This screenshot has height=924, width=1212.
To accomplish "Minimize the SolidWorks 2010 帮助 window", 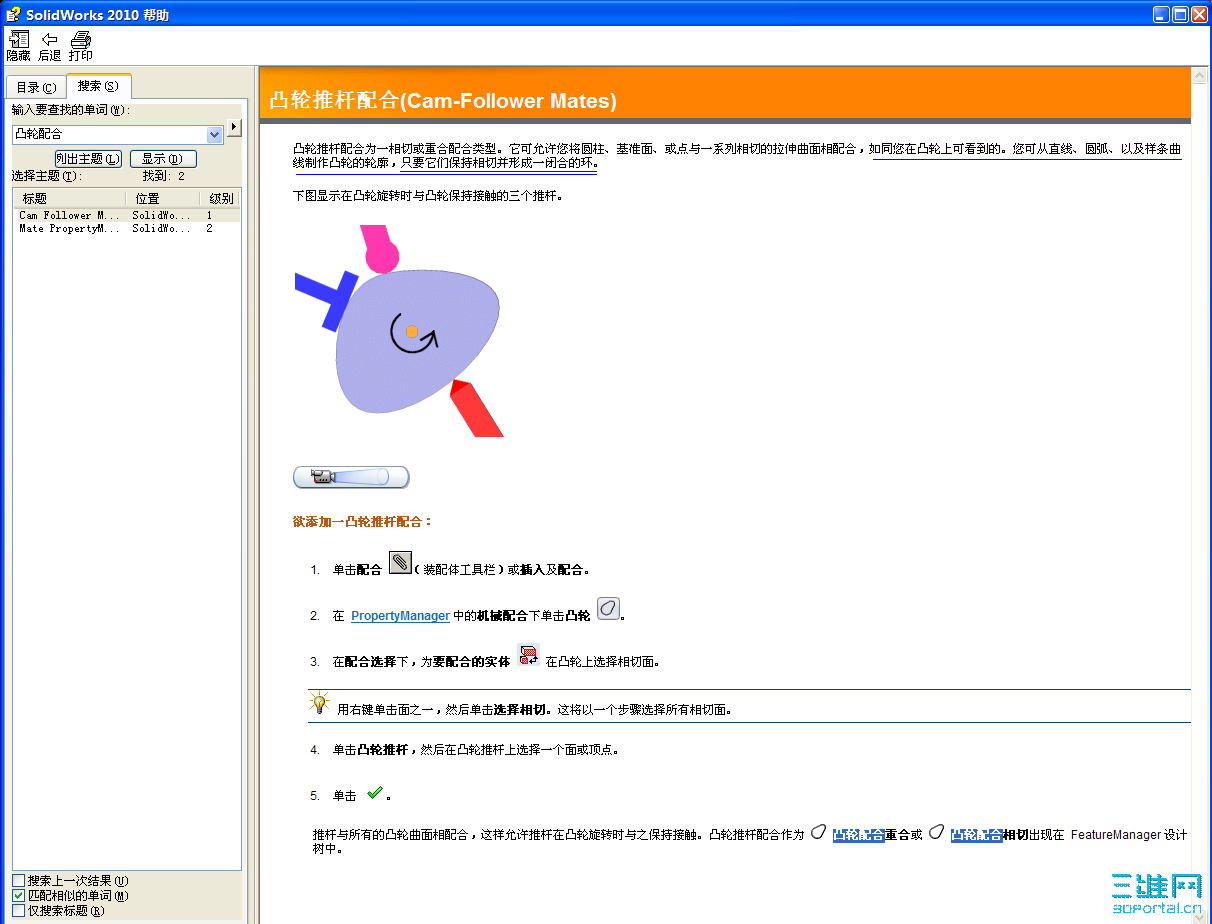I will tap(1160, 14).
